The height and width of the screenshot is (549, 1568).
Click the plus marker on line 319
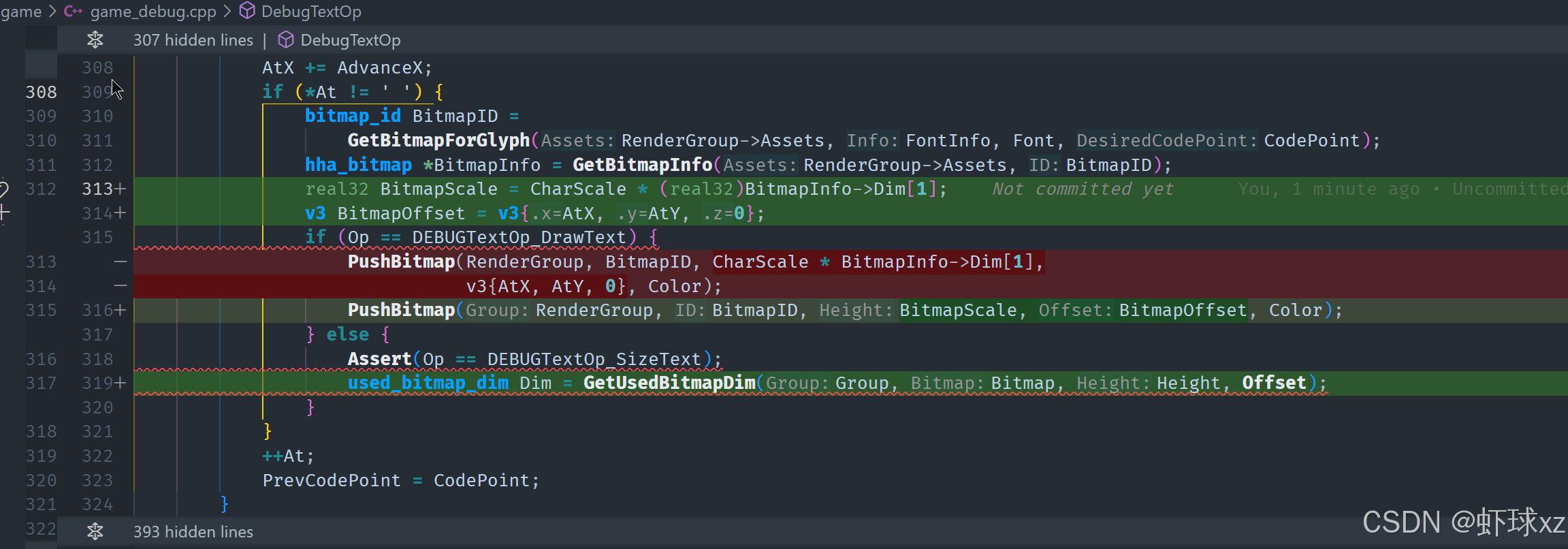click(121, 383)
